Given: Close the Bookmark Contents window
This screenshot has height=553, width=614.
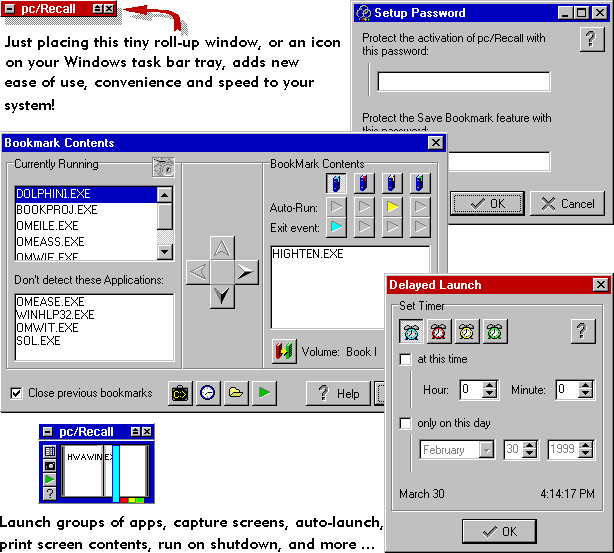Looking at the screenshot, I should 436,143.
